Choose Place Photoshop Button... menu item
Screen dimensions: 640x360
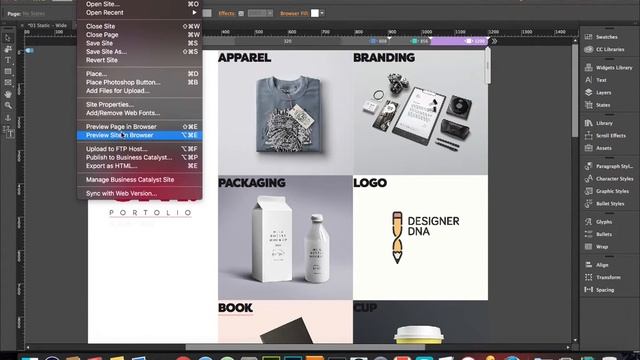pos(140,82)
